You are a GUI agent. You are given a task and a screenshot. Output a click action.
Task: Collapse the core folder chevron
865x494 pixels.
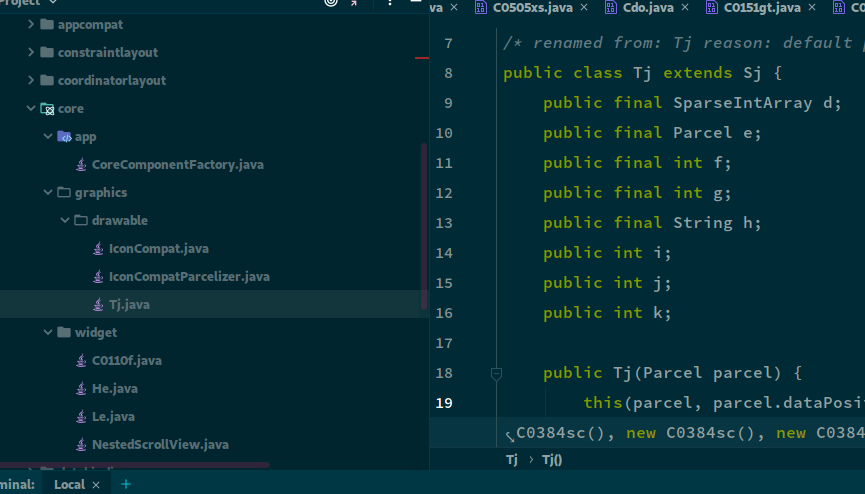pos(31,109)
